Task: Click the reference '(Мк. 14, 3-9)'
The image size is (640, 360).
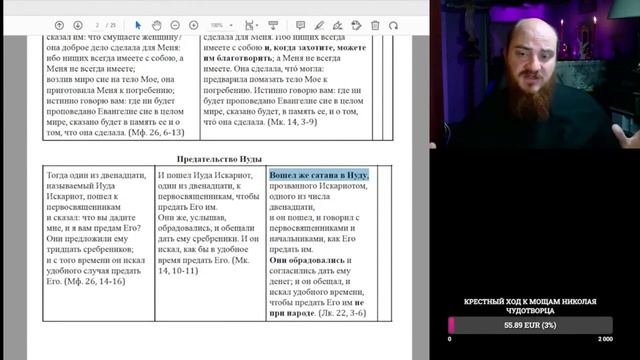Action: point(292,122)
